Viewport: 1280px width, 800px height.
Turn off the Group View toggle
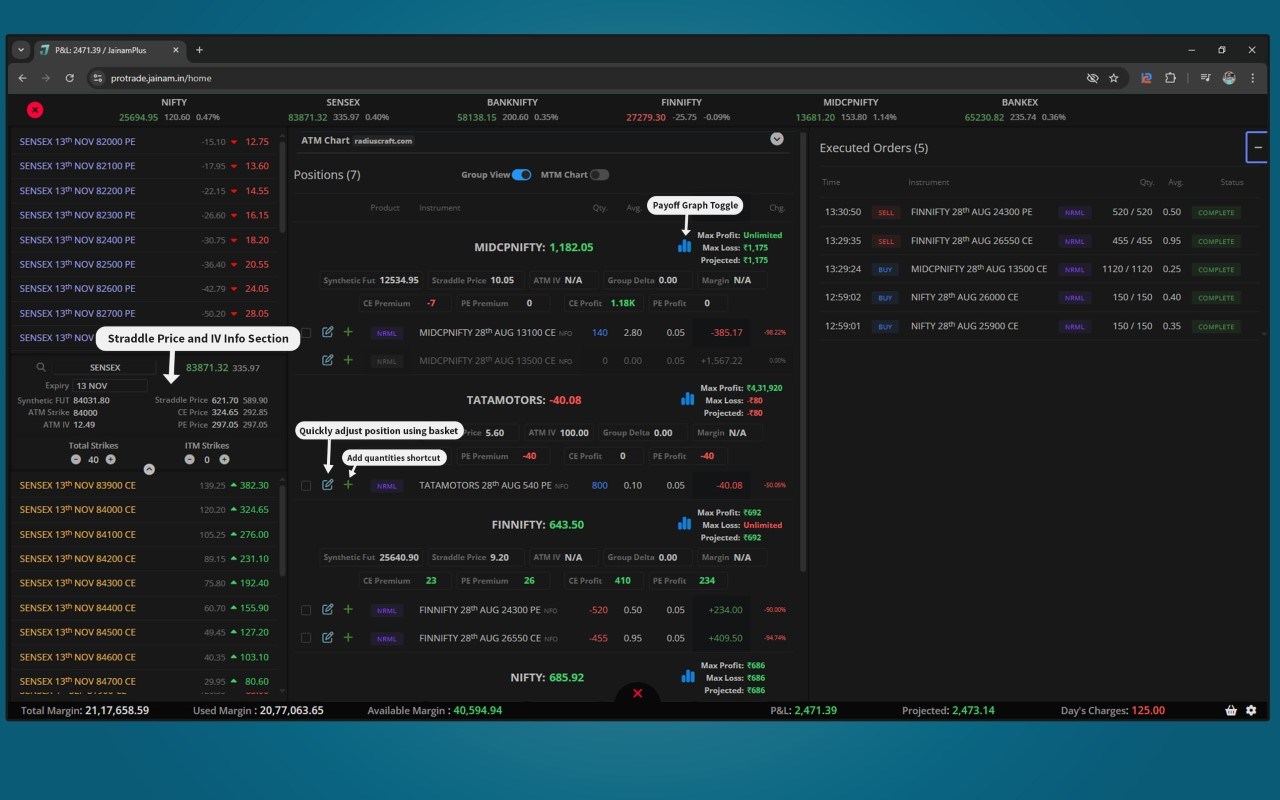522,175
